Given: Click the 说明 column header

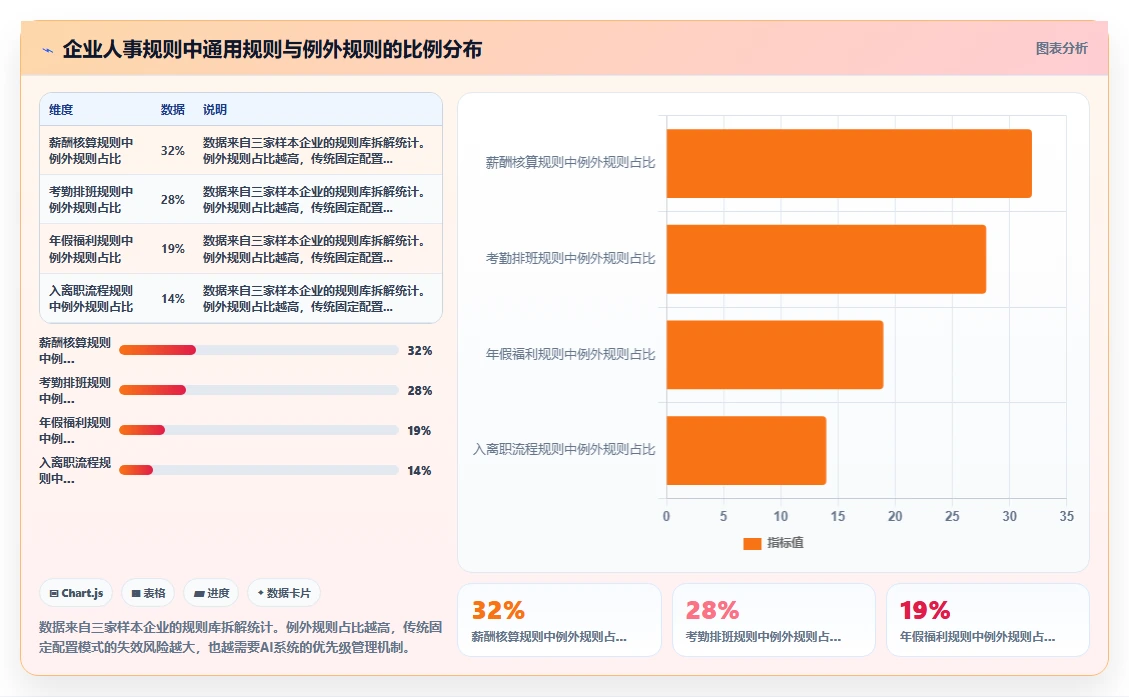Looking at the screenshot, I should pos(215,109).
